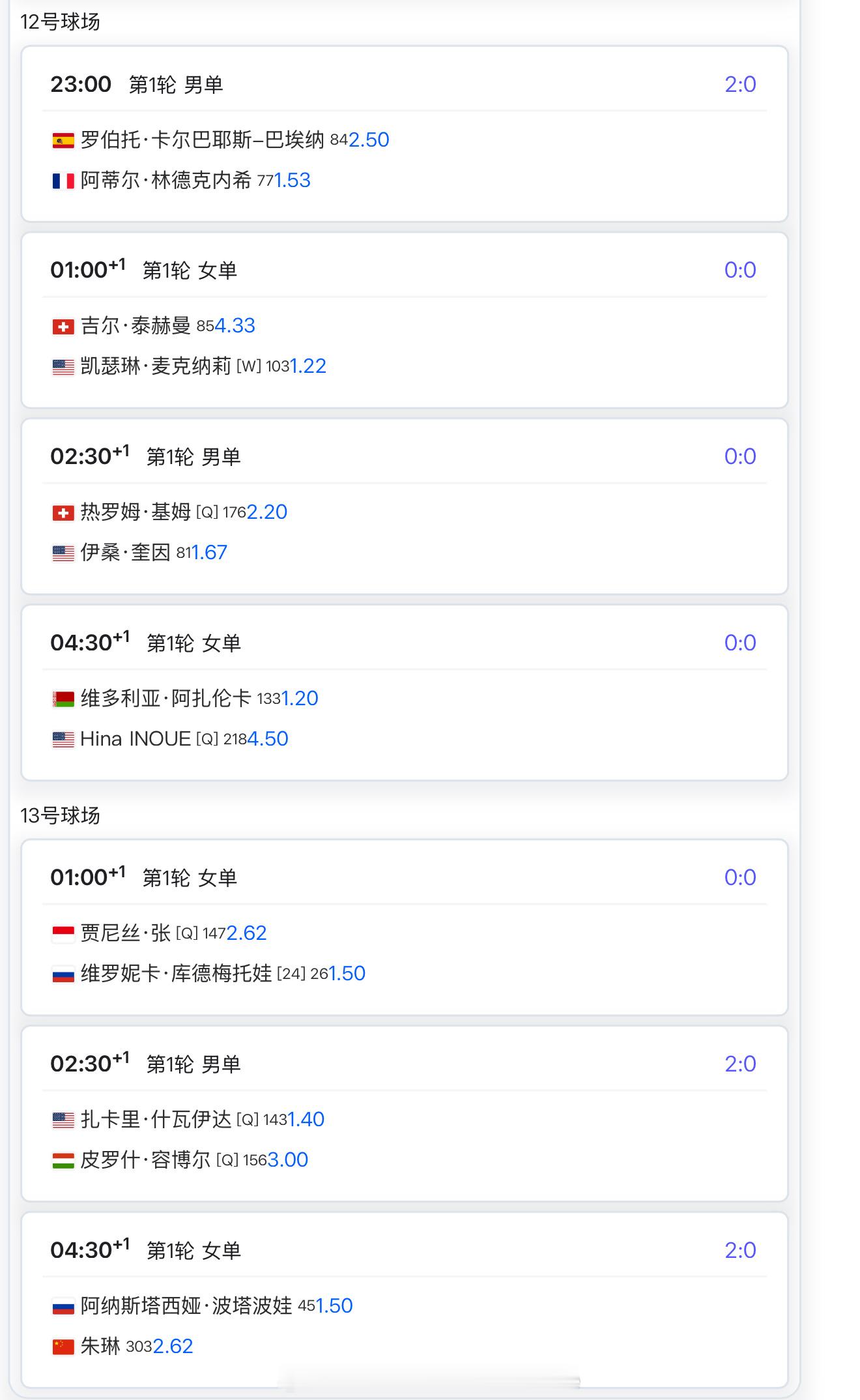Click the Spain flag beside 罗伯托·卡尔巴耶斯-巴埃纳
Screen dimensions: 860x1400
63,140
